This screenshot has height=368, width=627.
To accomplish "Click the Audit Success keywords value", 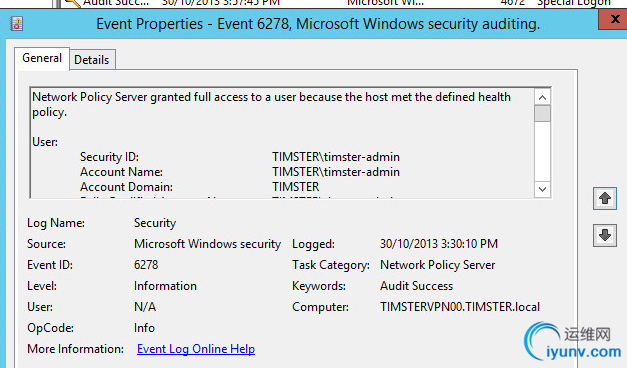I will coord(416,286).
